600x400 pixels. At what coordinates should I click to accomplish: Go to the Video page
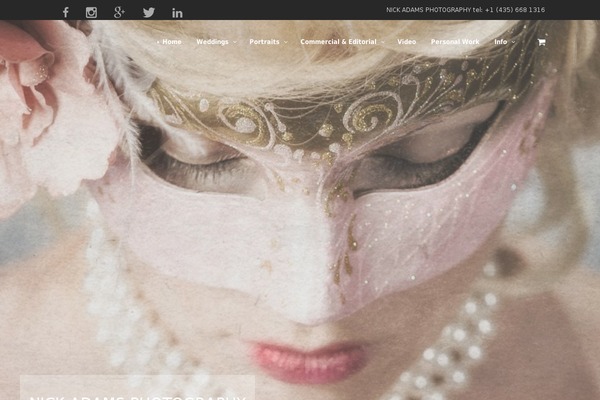406,42
